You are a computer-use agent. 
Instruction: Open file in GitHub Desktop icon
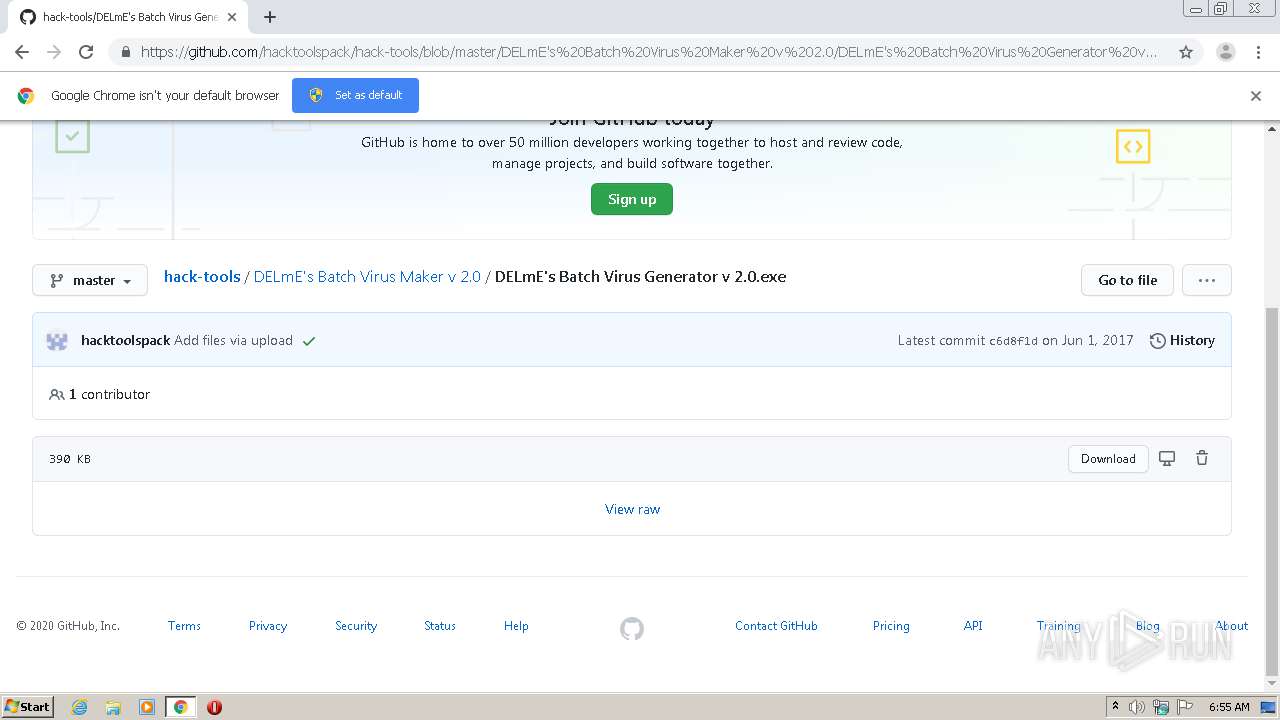click(1167, 458)
